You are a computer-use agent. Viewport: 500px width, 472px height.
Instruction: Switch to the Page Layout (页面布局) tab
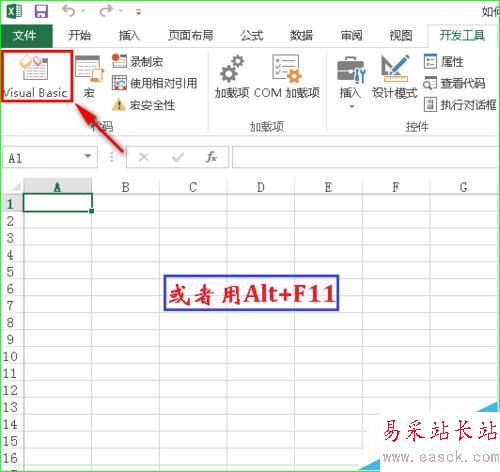pos(191,35)
